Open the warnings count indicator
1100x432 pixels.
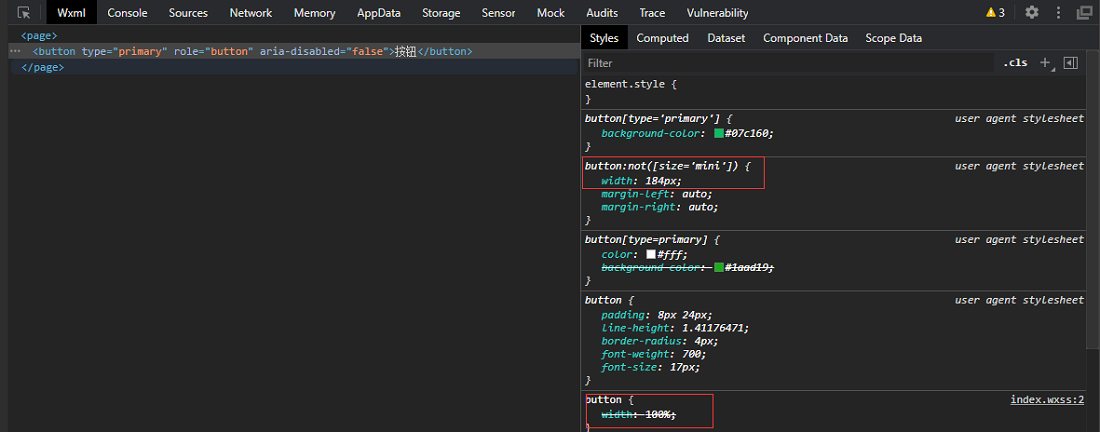click(x=995, y=13)
